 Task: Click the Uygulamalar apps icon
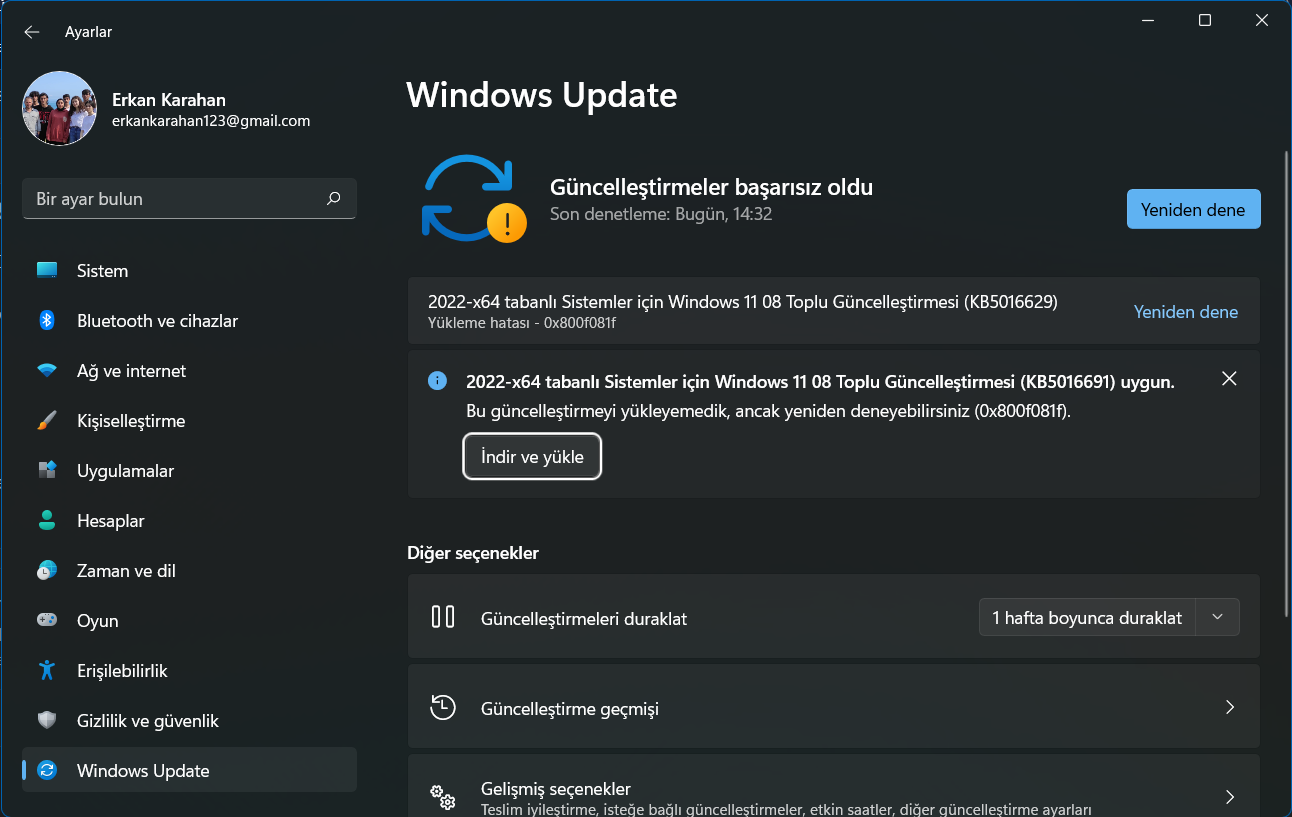click(x=47, y=471)
